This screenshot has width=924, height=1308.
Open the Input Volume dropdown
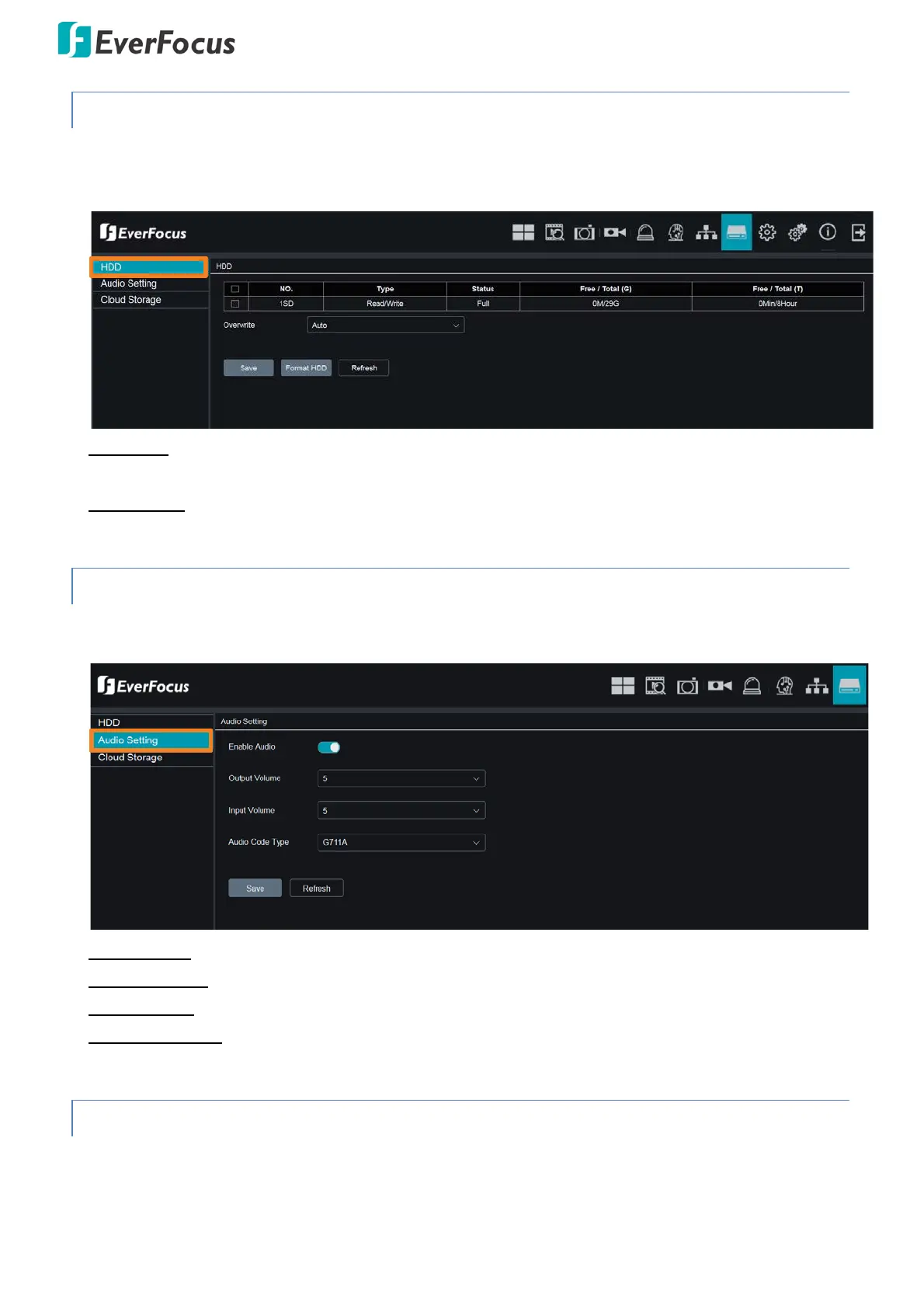coord(401,811)
